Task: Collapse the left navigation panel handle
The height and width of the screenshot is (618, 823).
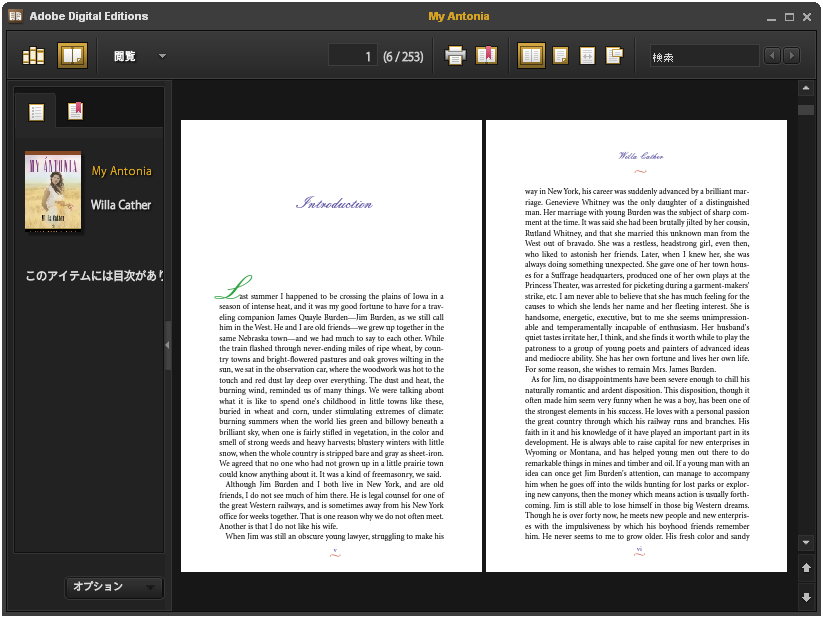Action: point(167,345)
